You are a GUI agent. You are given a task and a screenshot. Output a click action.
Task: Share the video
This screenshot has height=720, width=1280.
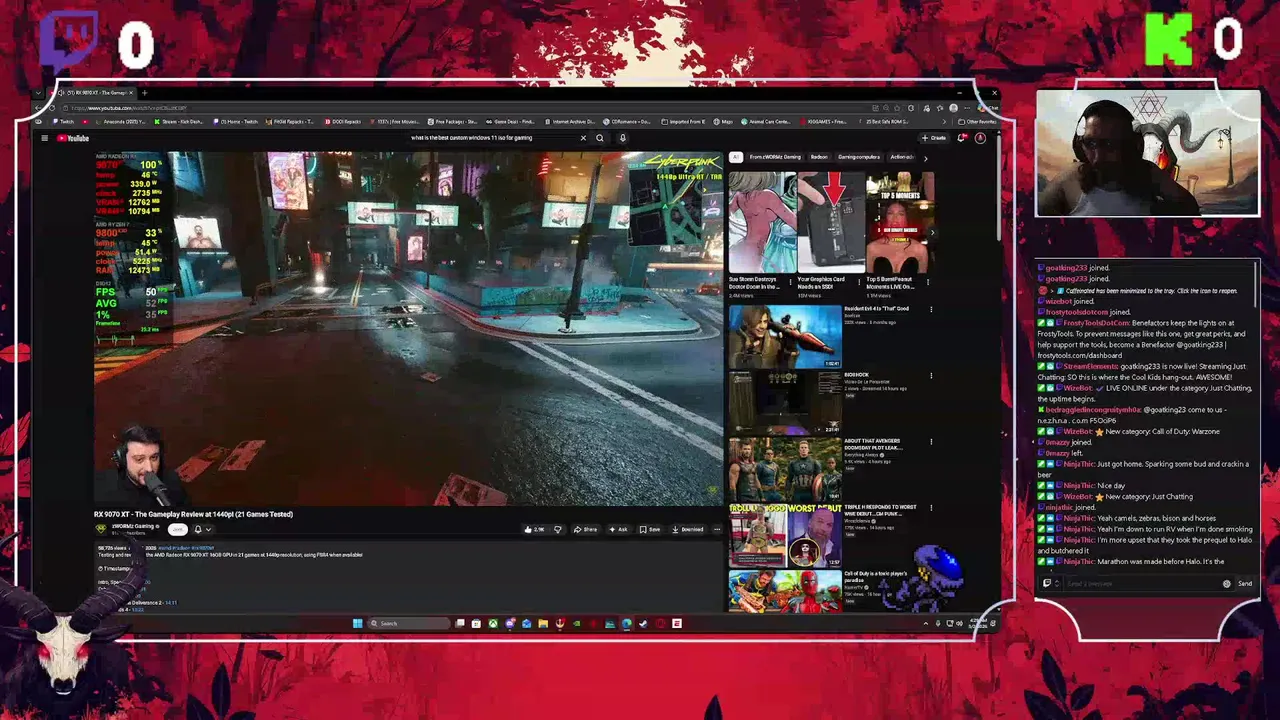587,529
